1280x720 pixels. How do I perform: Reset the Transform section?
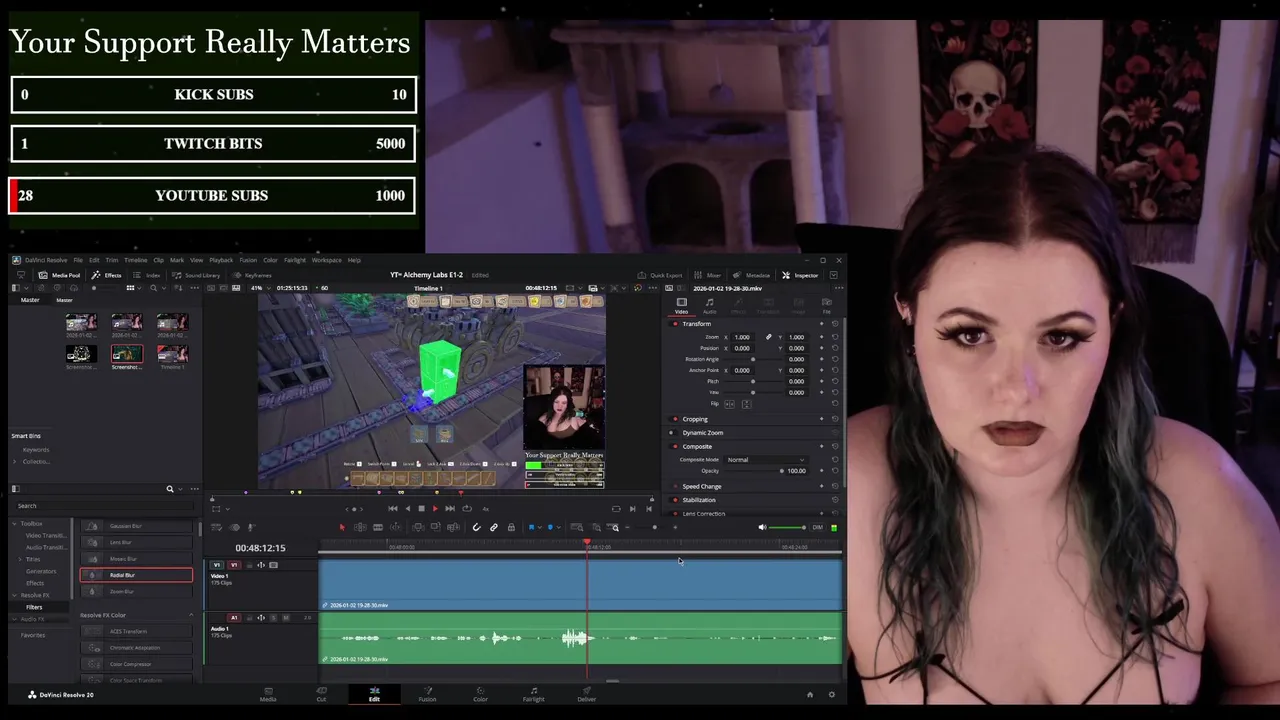835,323
